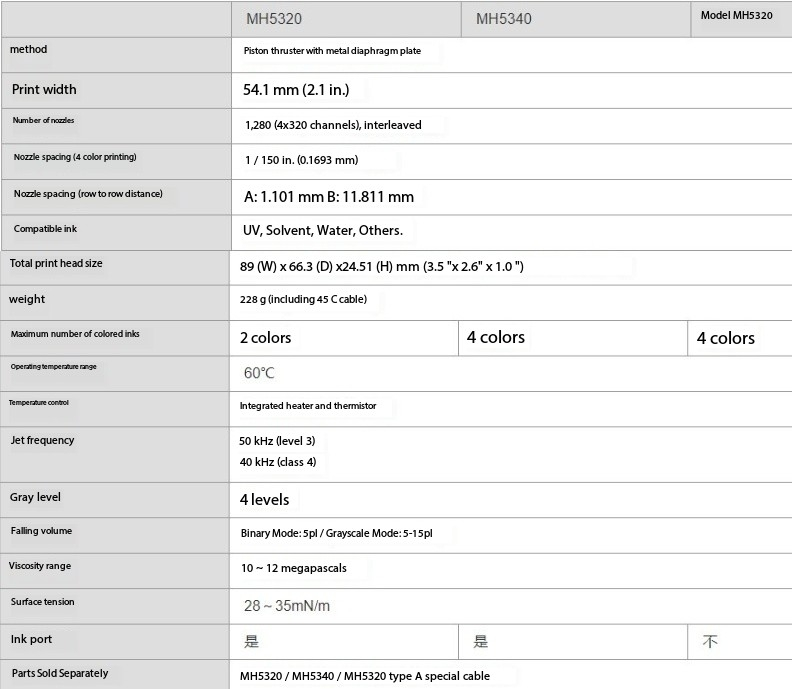Select 'Binary Mode: 5pl / Grayscale Mode: 5-15pl'
The image size is (792, 689).
point(337,533)
